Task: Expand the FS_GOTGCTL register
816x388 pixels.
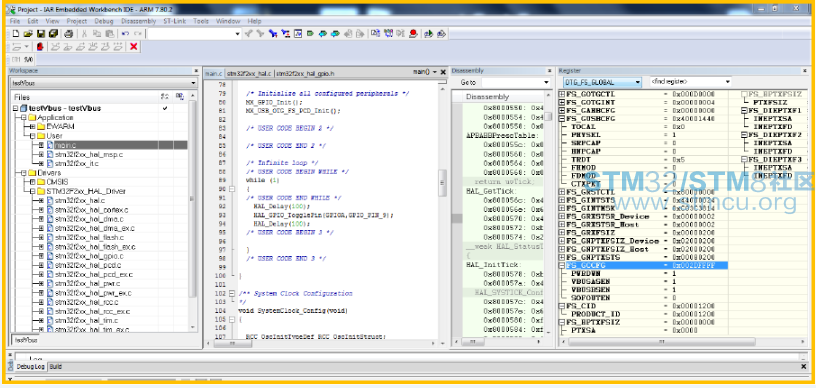Action: pos(562,94)
